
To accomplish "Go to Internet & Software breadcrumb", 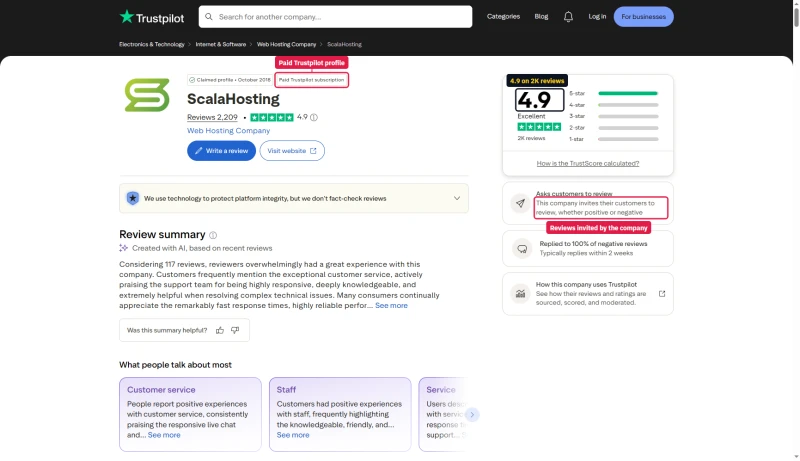I will pyautogui.click(x=220, y=44).
